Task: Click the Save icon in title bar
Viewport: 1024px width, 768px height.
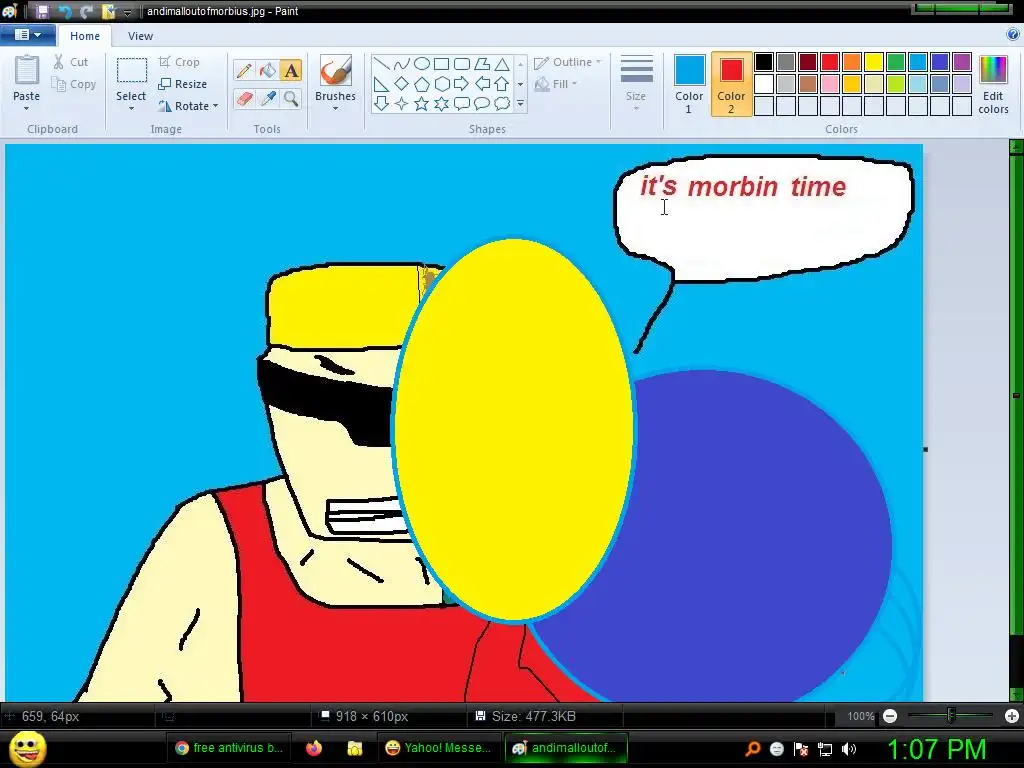Action: [42, 11]
